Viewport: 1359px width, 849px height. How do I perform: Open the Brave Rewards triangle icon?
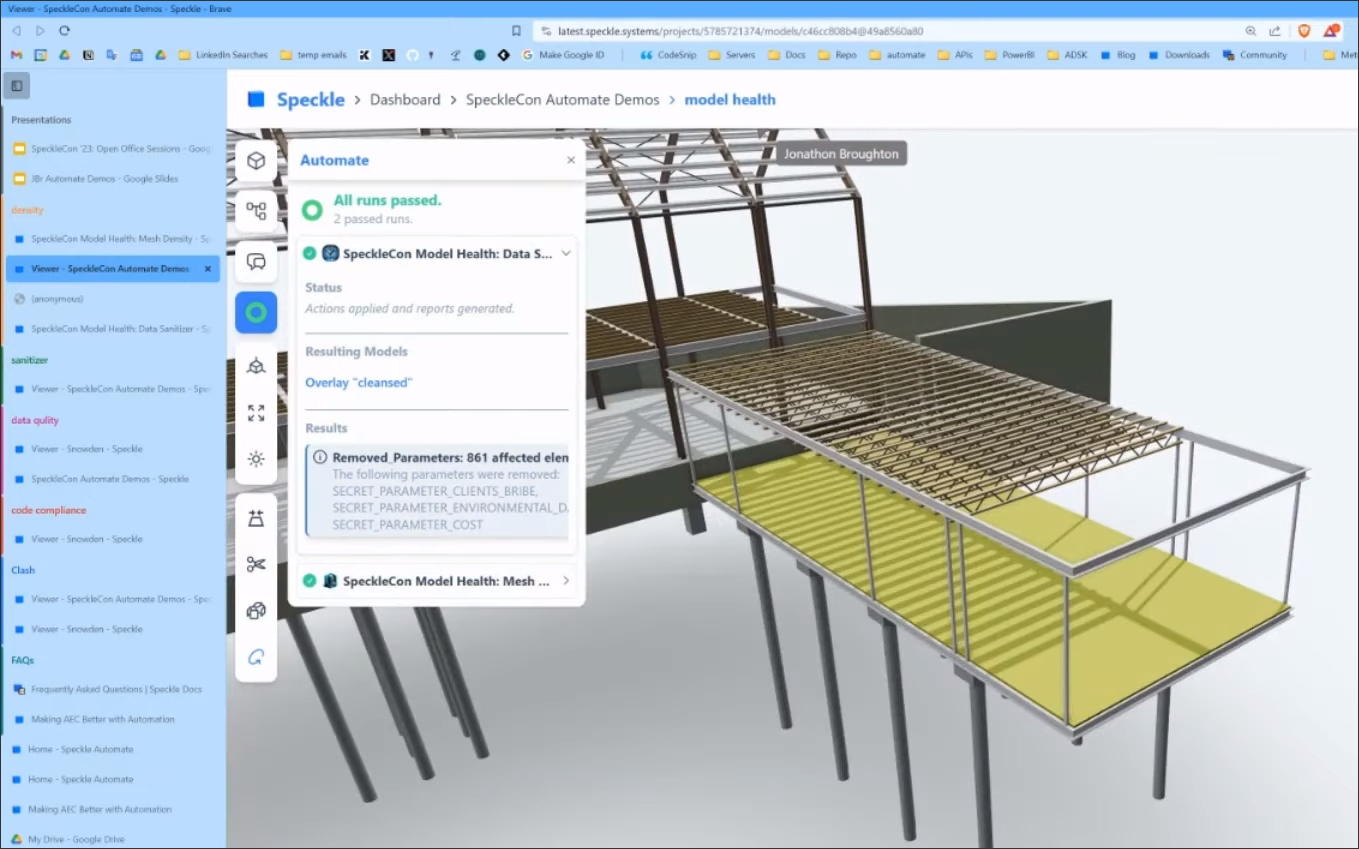click(1331, 31)
